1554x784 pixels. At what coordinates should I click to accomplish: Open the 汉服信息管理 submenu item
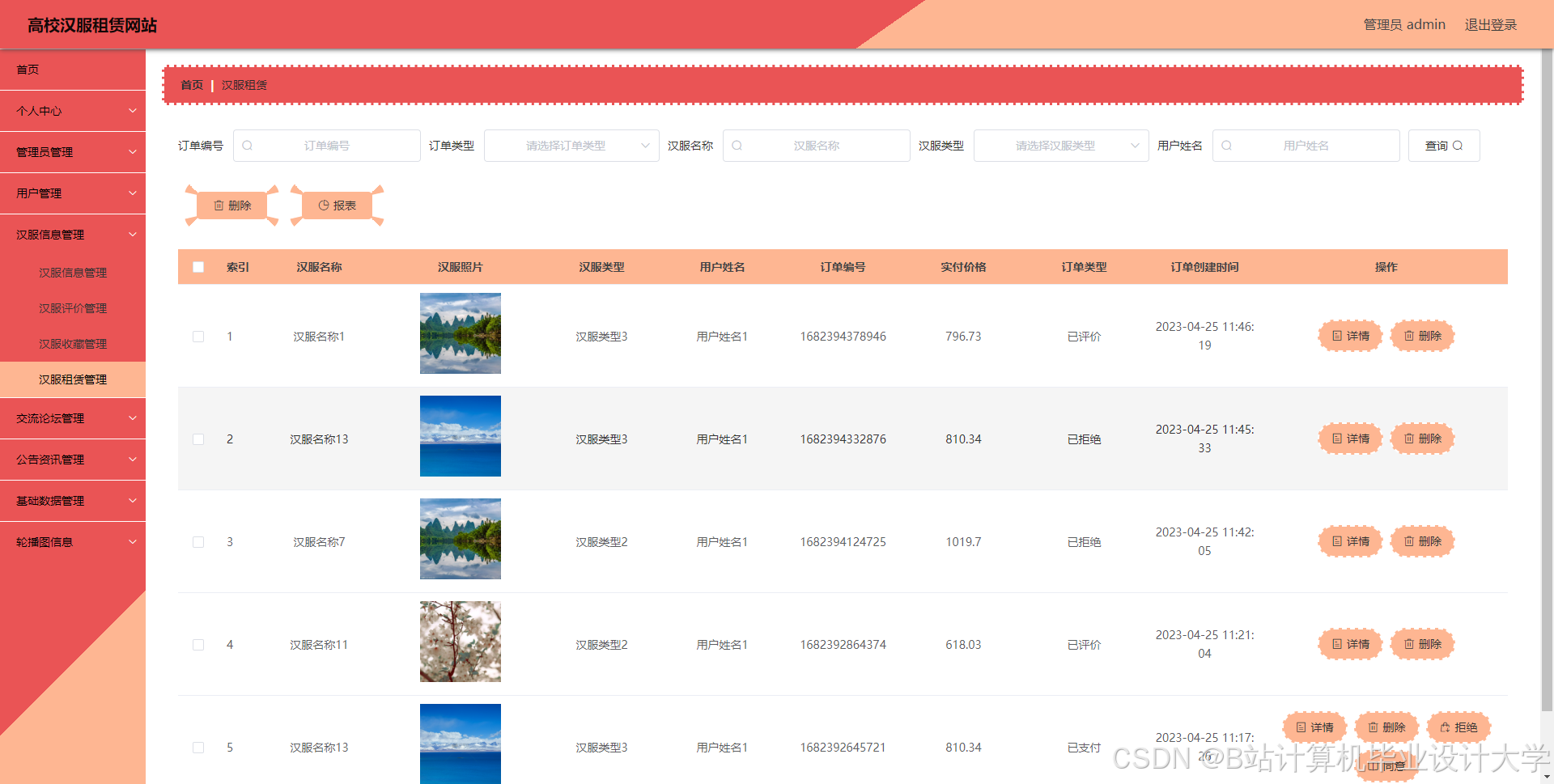click(x=73, y=273)
